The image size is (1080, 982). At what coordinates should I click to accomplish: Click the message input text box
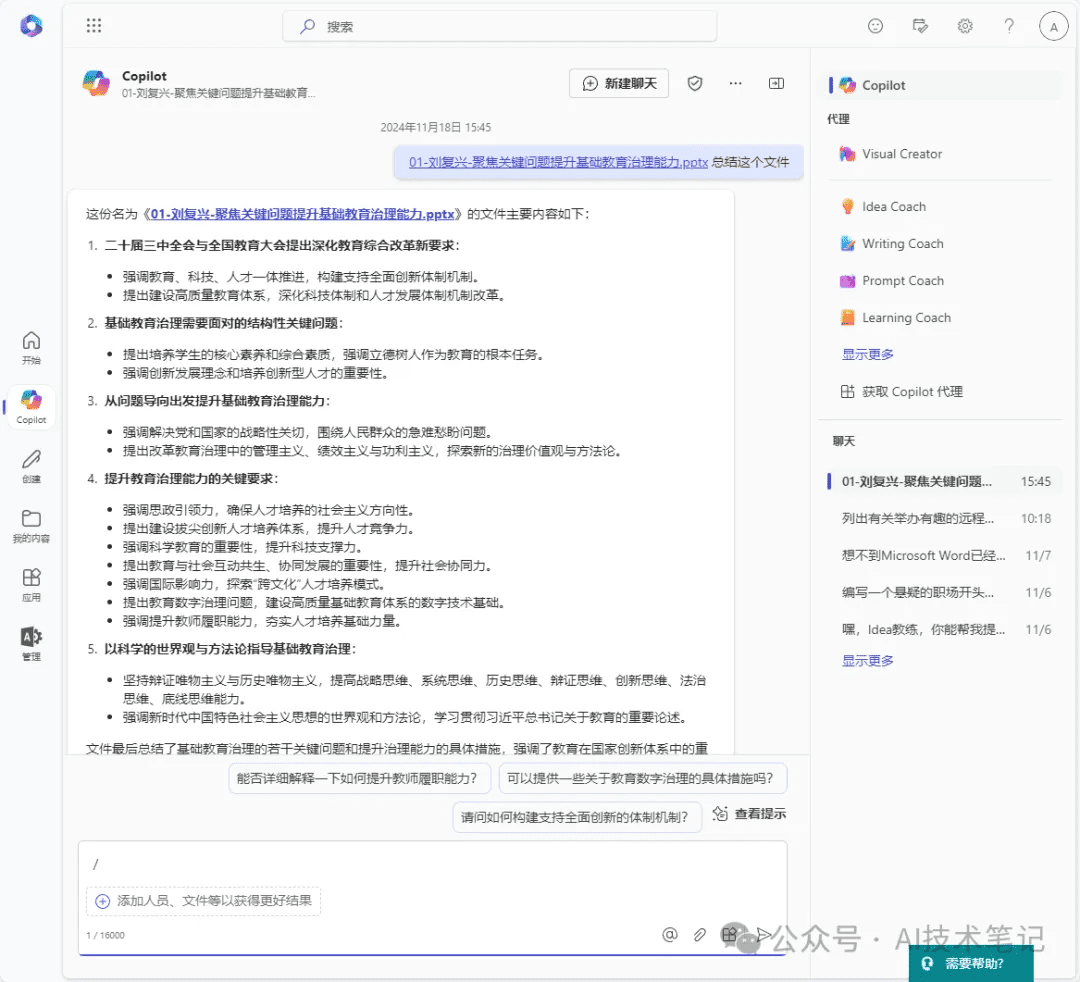pos(430,864)
